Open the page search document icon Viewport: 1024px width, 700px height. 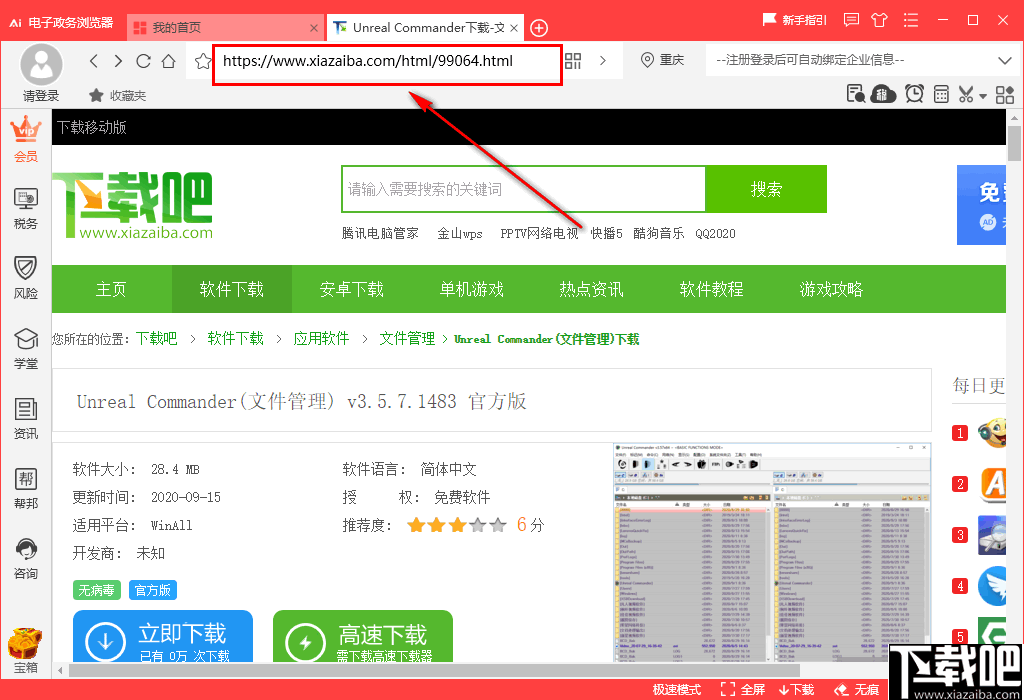(x=855, y=93)
